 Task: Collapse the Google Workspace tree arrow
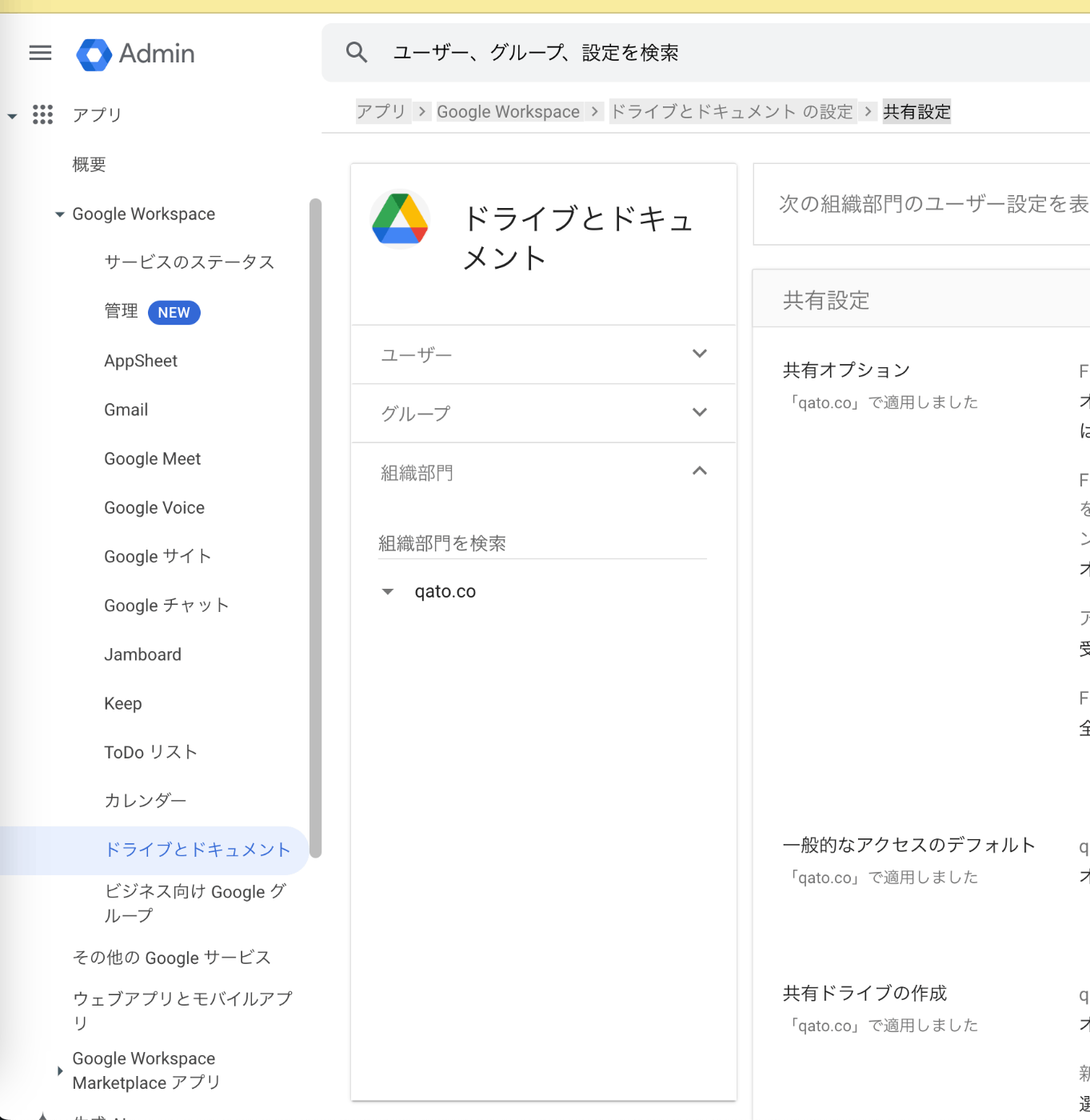[x=59, y=214]
